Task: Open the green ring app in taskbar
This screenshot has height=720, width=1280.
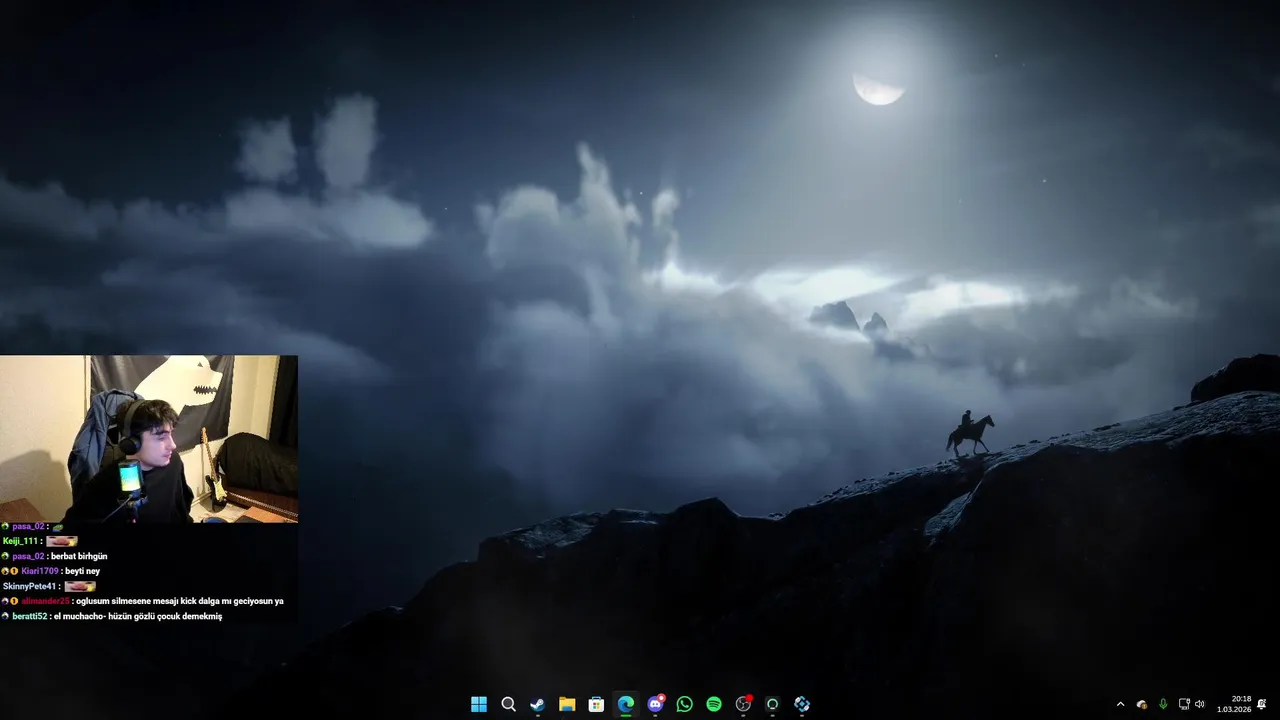Action: pos(772,704)
